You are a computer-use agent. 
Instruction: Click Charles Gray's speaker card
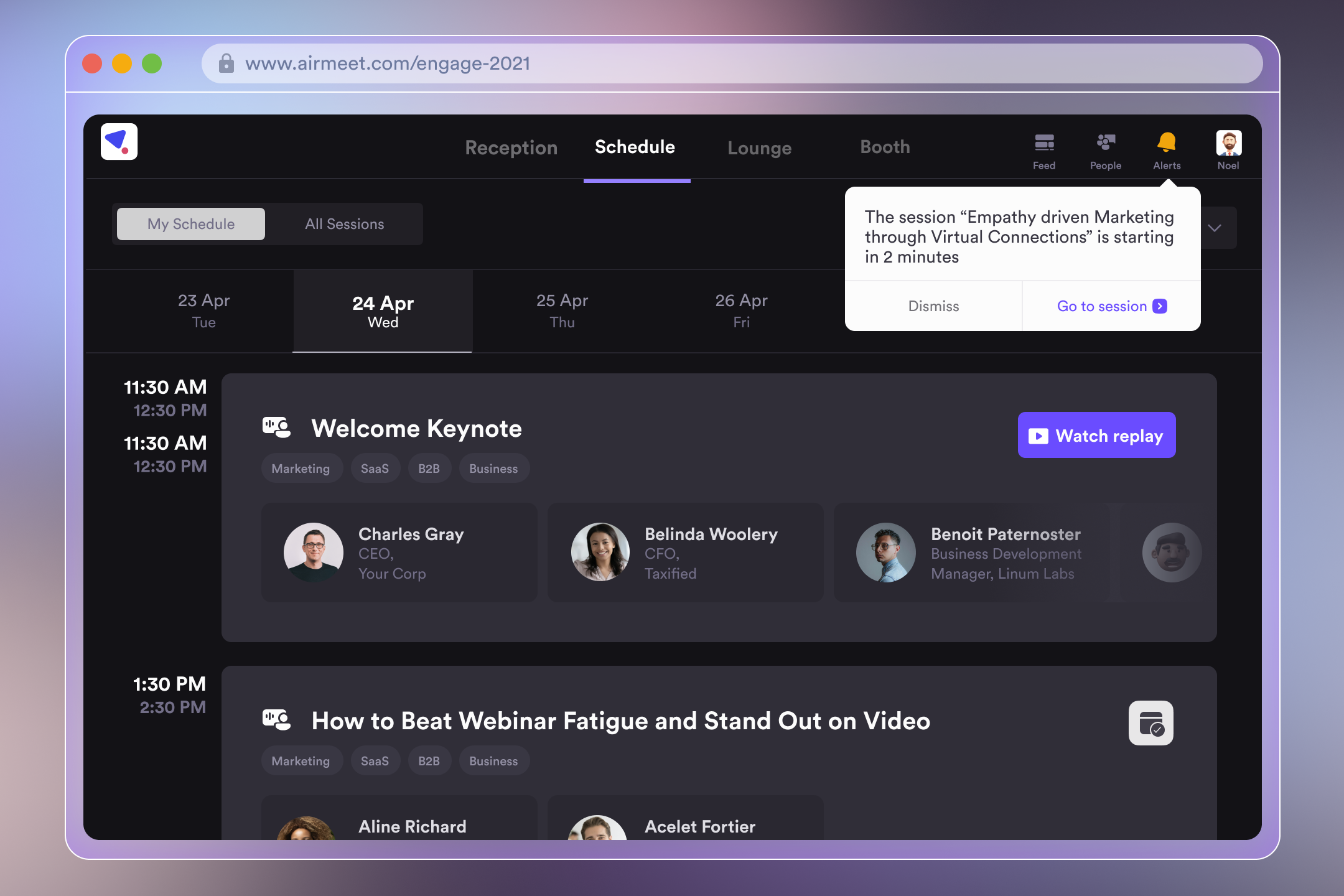[399, 553]
